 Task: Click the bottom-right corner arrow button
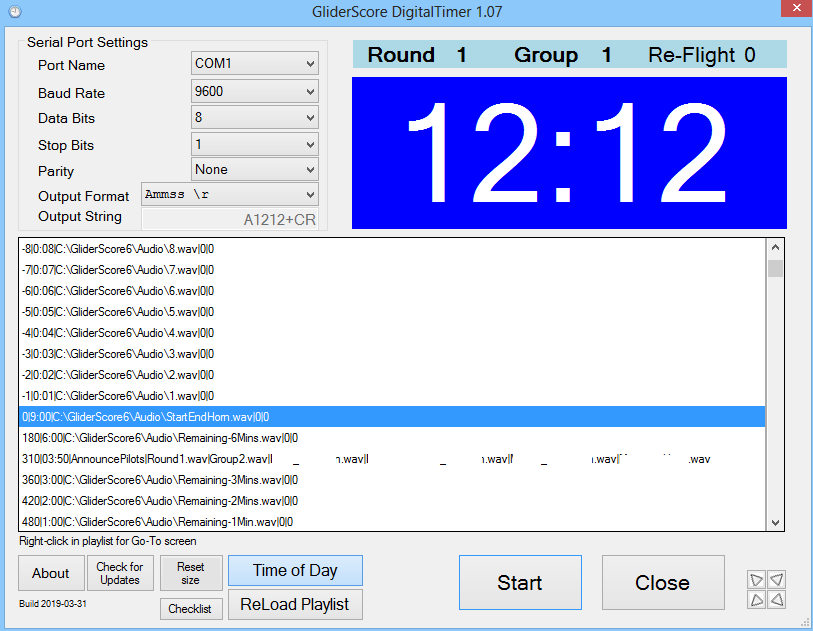point(777,599)
